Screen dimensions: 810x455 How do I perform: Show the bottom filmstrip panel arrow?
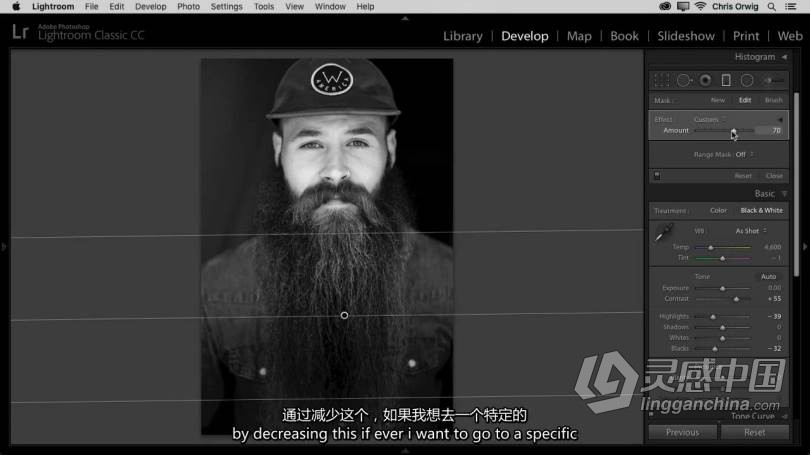click(405, 451)
